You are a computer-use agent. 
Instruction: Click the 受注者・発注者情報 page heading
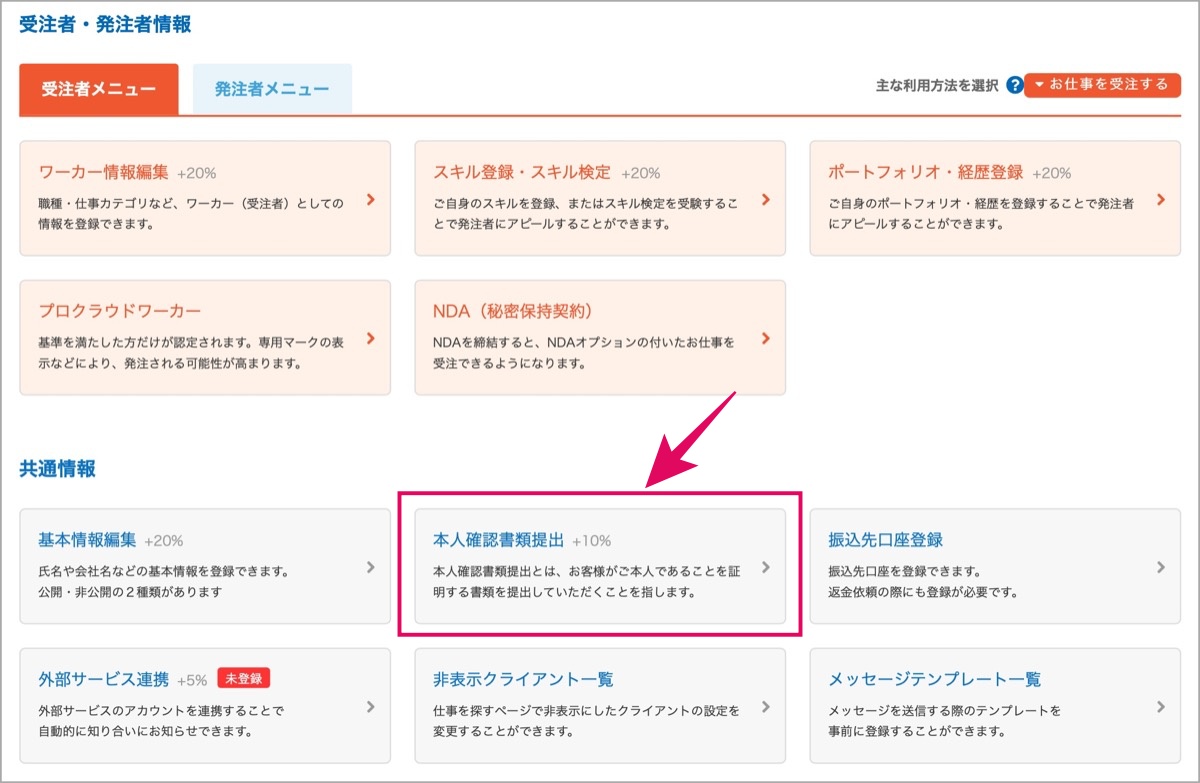(105, 25)
